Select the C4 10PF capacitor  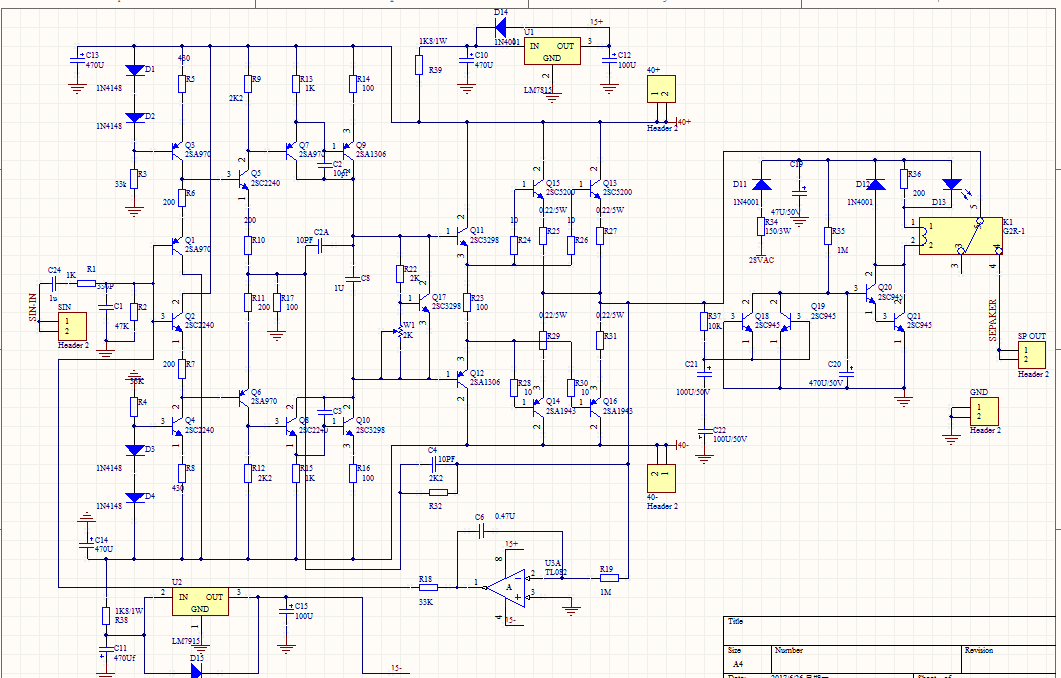(434, 464)
